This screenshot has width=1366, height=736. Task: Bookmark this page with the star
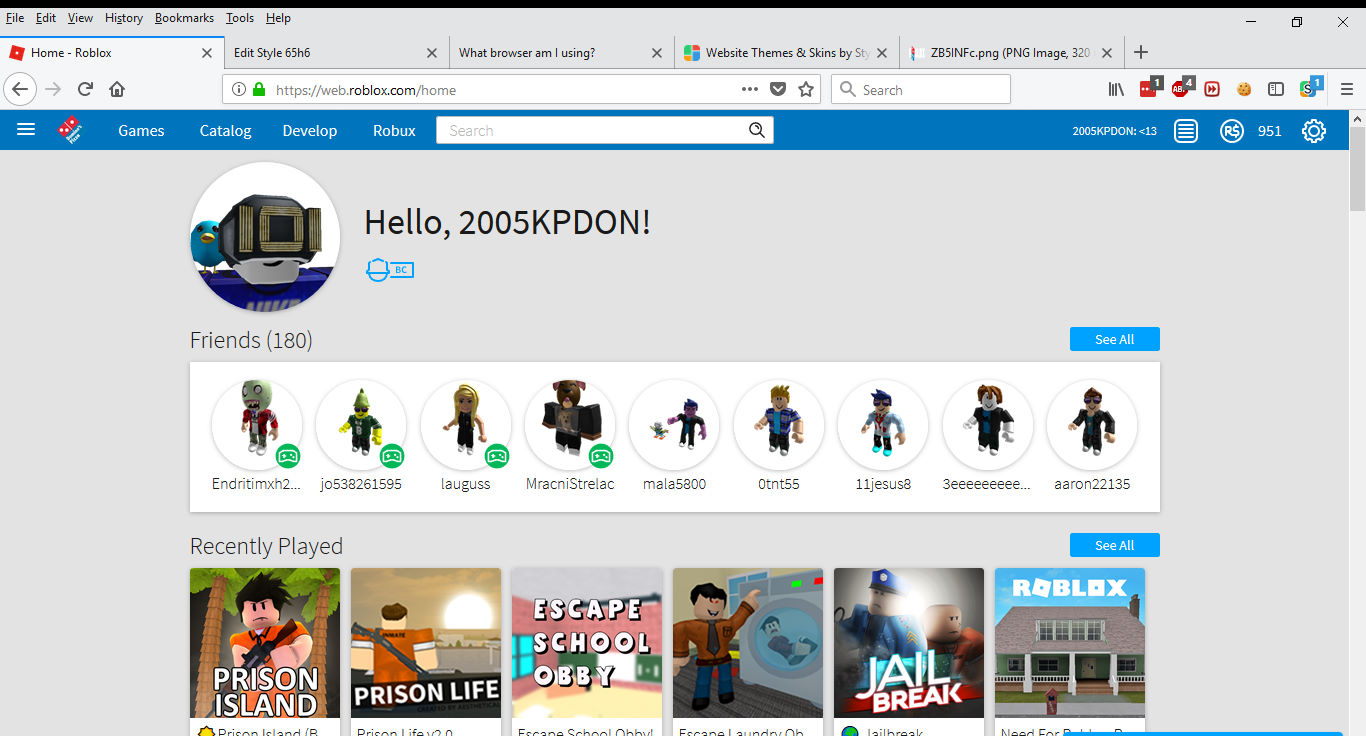(x=806, y=89)
